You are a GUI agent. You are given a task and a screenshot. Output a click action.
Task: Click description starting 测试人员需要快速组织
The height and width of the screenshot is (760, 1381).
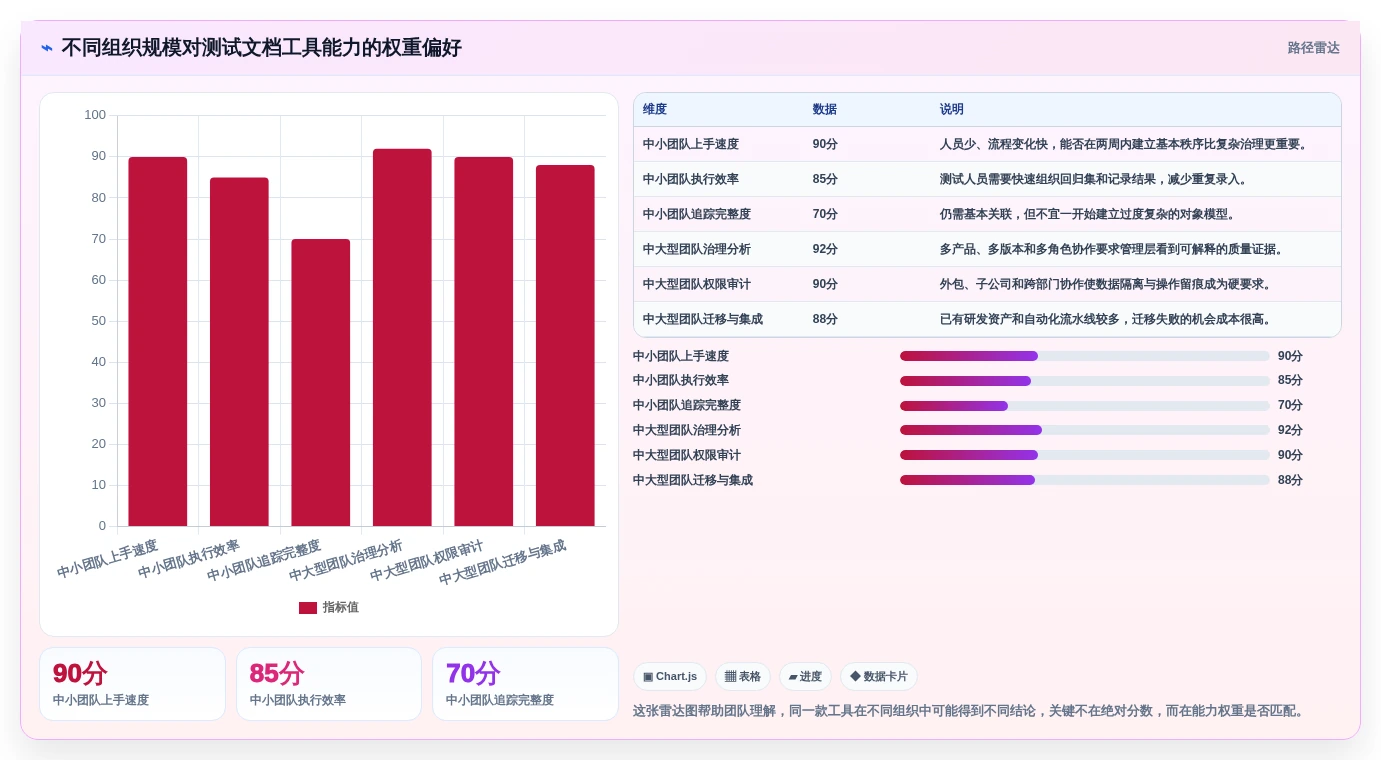[1095, 179]
